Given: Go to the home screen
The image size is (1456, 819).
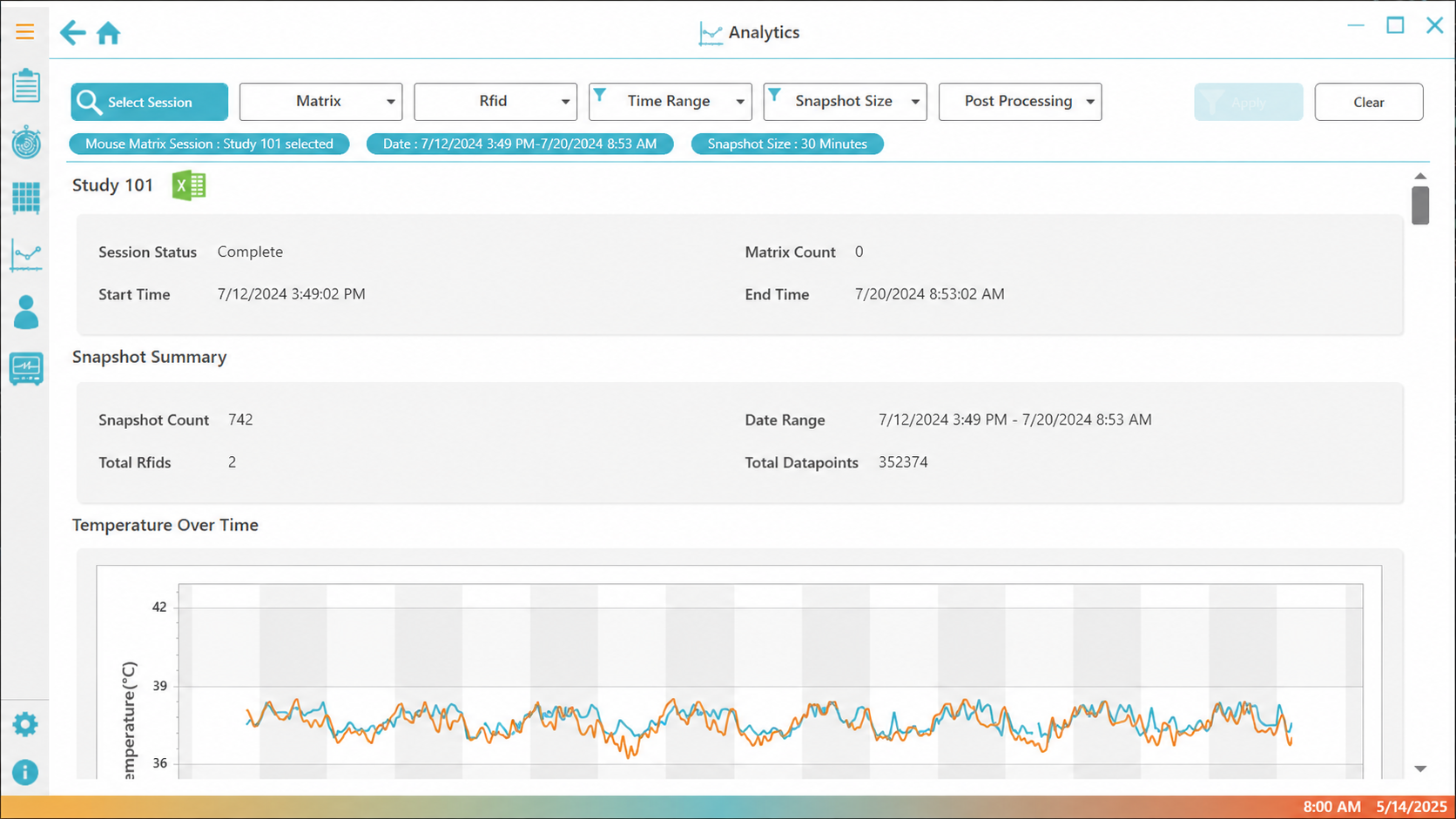Looking at the screenshot, I should 108,33.
